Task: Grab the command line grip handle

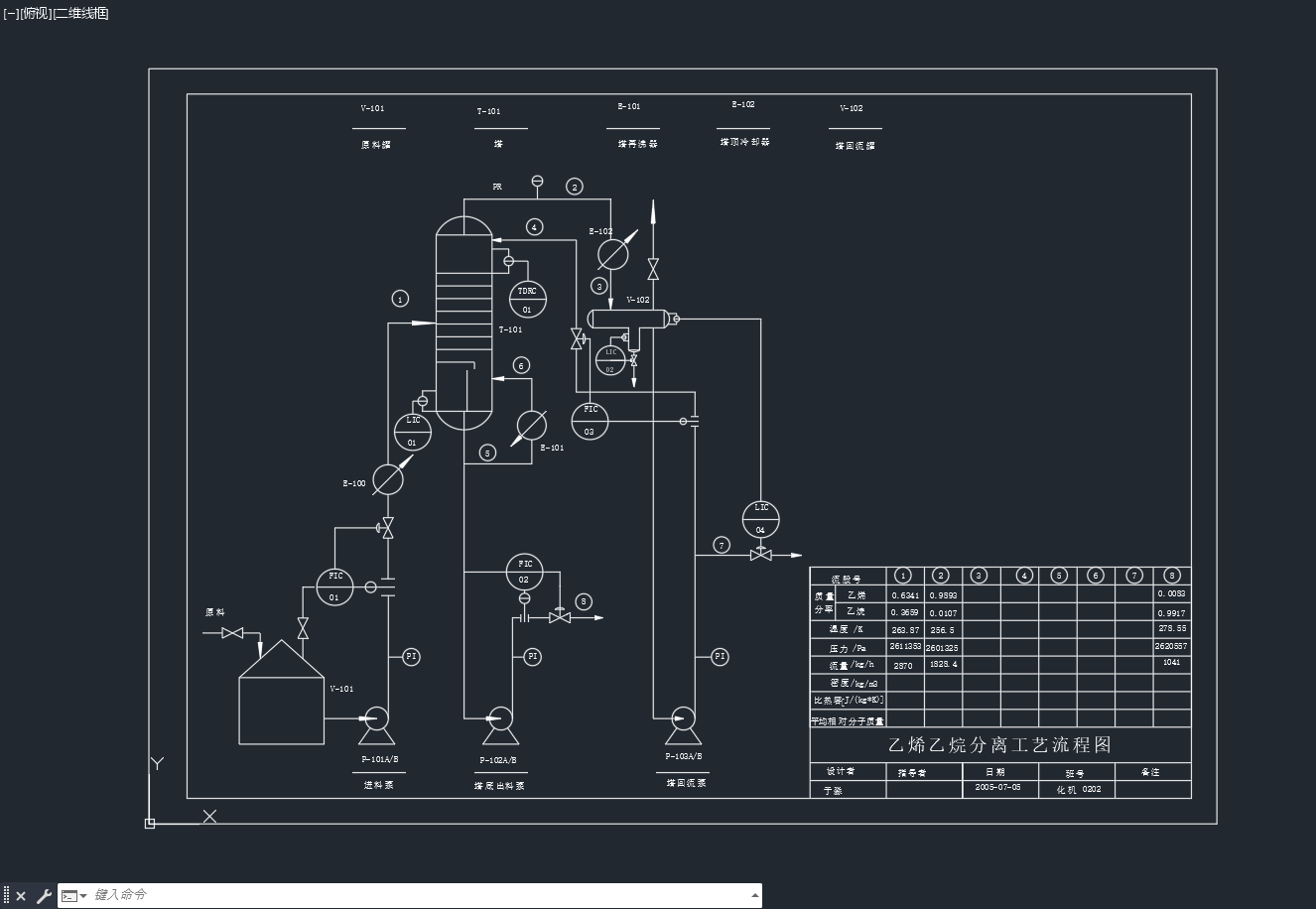Action: click(x=7, y=896)
